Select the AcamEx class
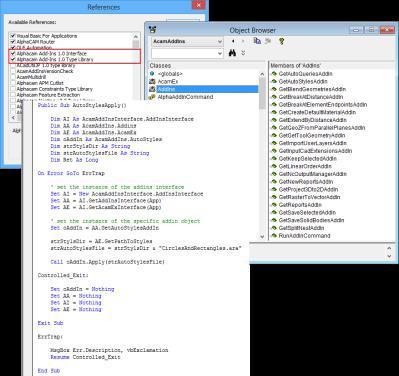Image resolution: width=399 pixels, height=376 pixels. click(x=168, y=81)
